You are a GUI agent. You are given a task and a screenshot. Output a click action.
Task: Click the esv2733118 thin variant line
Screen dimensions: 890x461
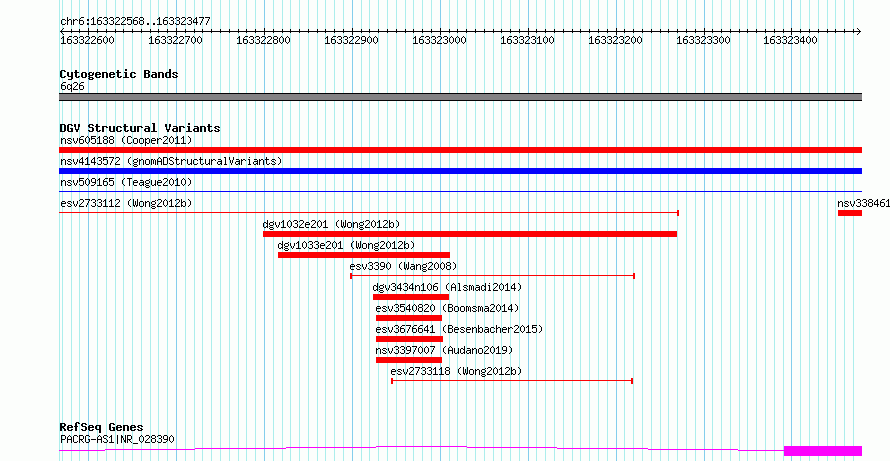(x=512, y=381)
